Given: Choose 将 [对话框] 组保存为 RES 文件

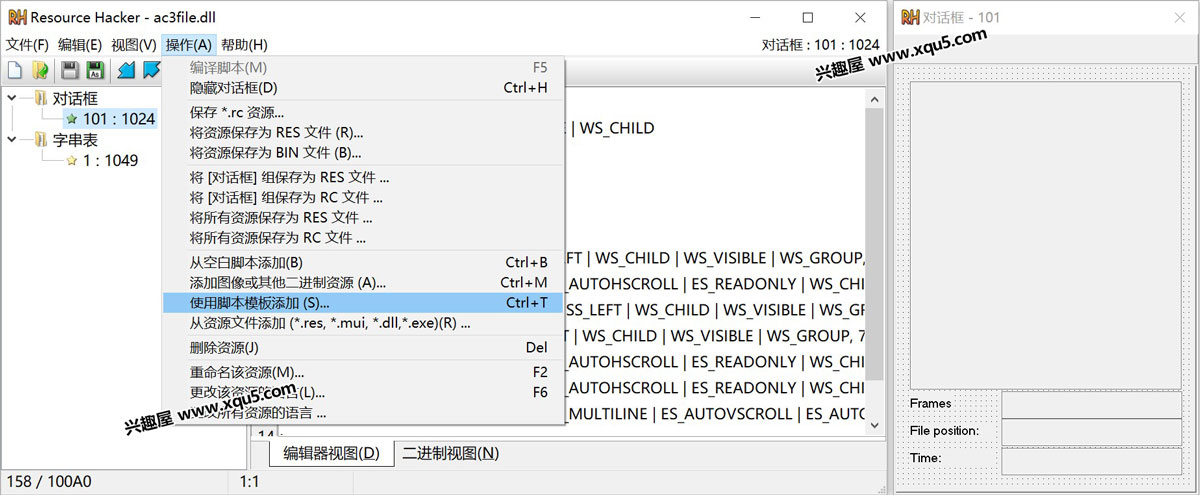Looking at the screenshot, I should pos(364,178).
